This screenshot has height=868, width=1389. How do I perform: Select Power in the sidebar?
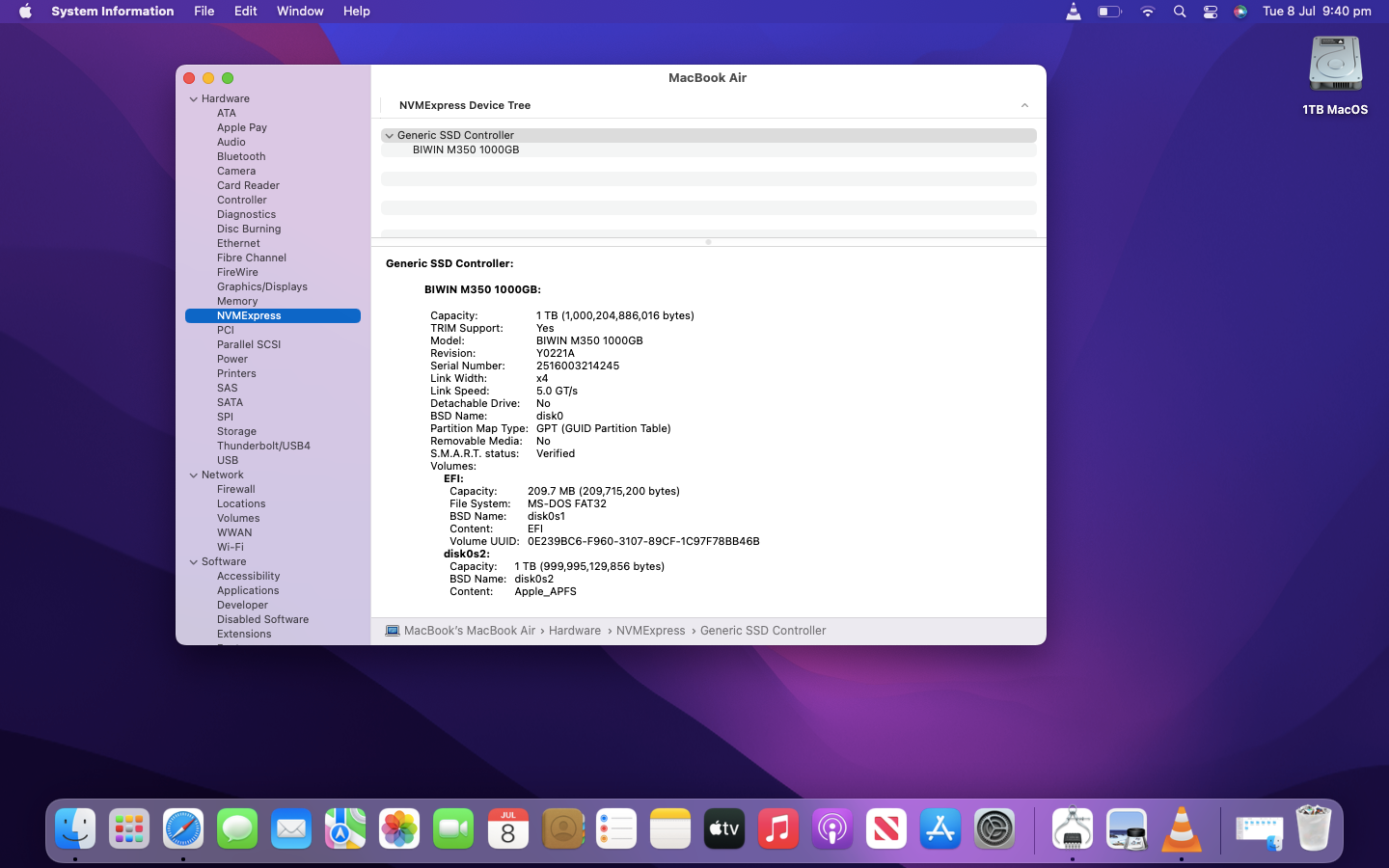click(x=232, y=359)
